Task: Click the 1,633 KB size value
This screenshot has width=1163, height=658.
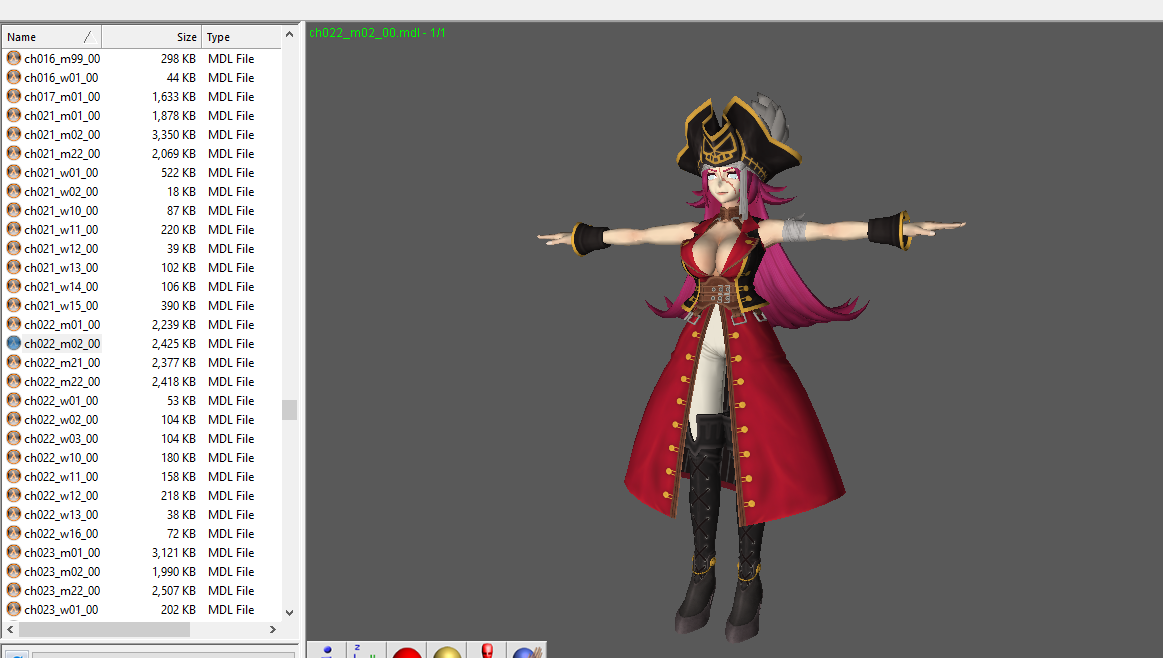Action: pos(174,96)
